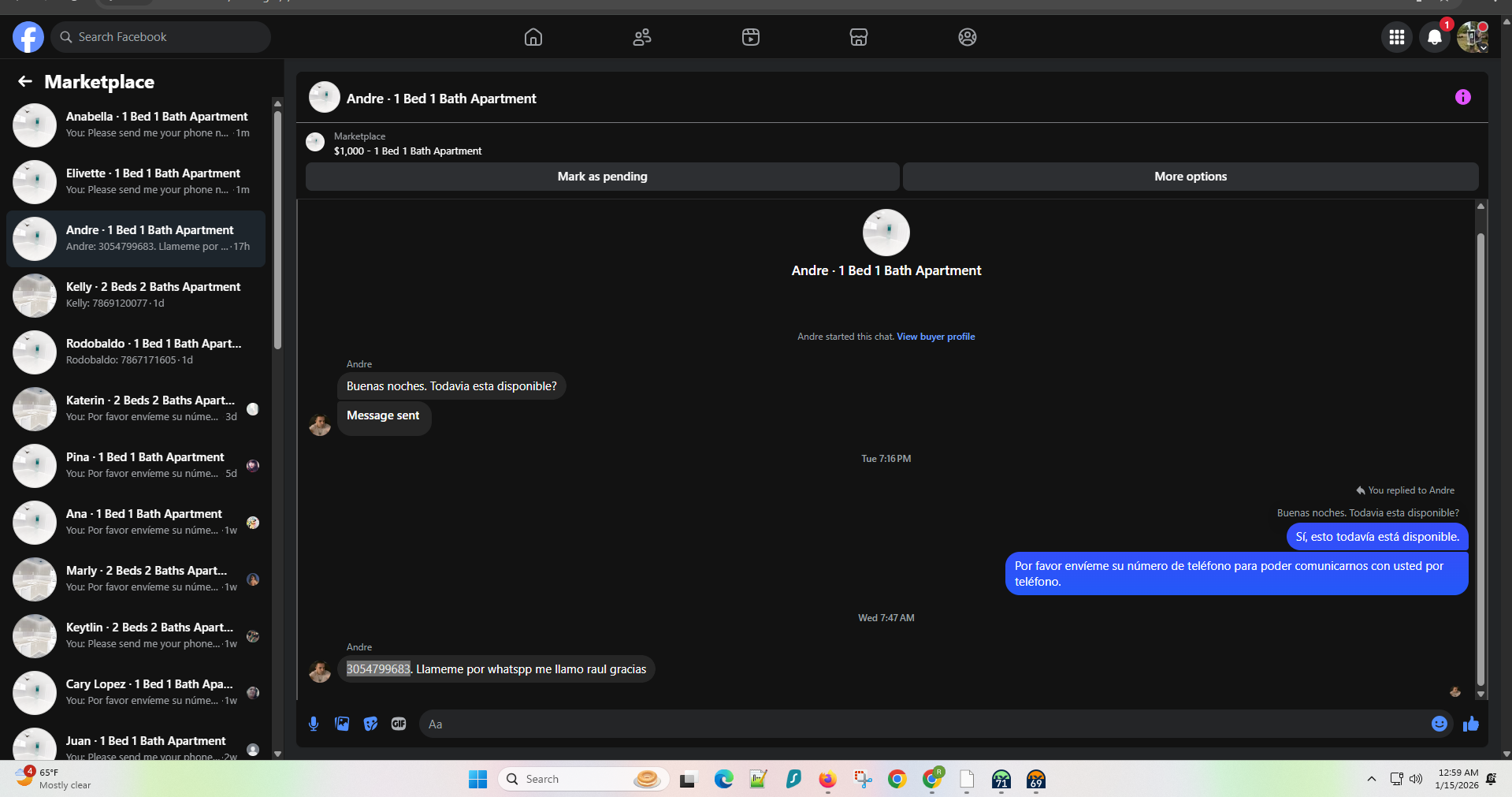The height and width of the screenshot is (797, 1512).
Task: Open Elivette conversation in the list
Action: click(x=136, y=182)
